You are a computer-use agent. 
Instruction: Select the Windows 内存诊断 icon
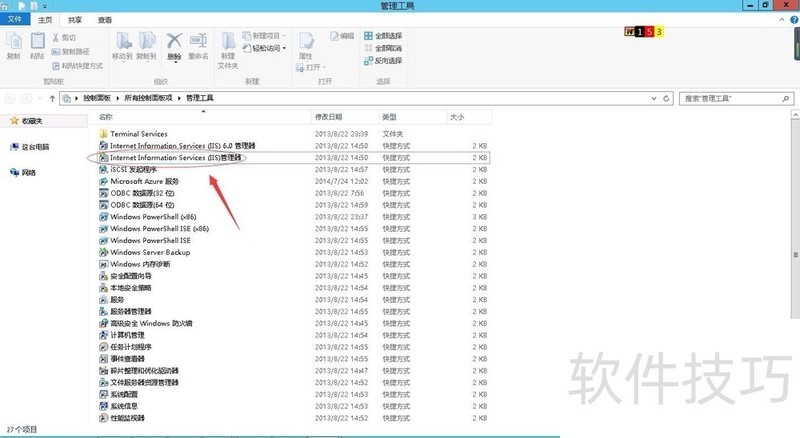pyautogui.click(x=103, y=264)
